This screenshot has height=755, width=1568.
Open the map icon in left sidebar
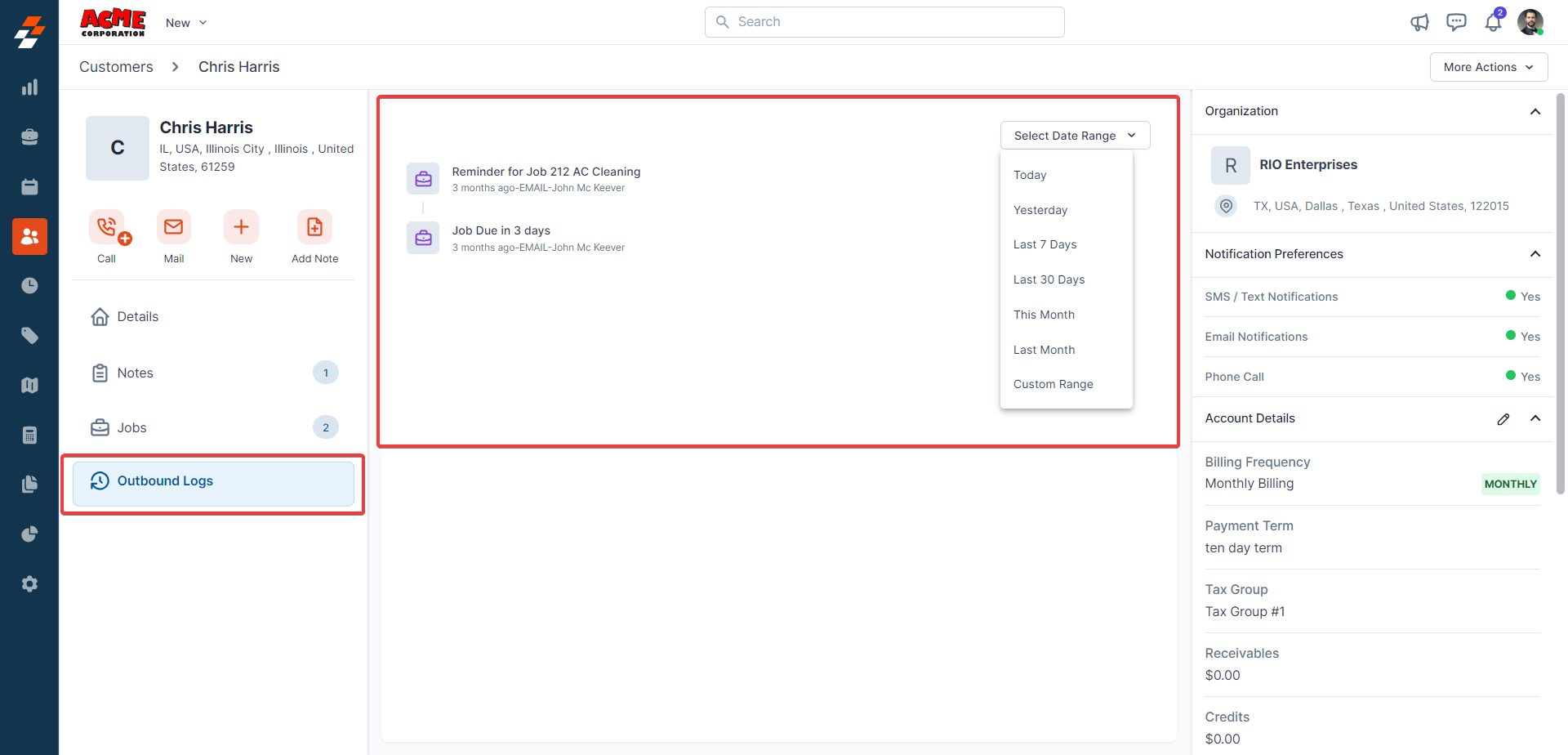pyautogui.click(x=29, y=385)
